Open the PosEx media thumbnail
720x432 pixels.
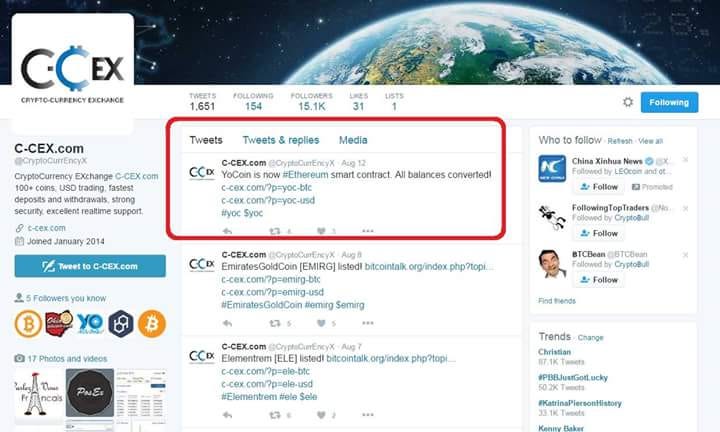click(90, 393)
